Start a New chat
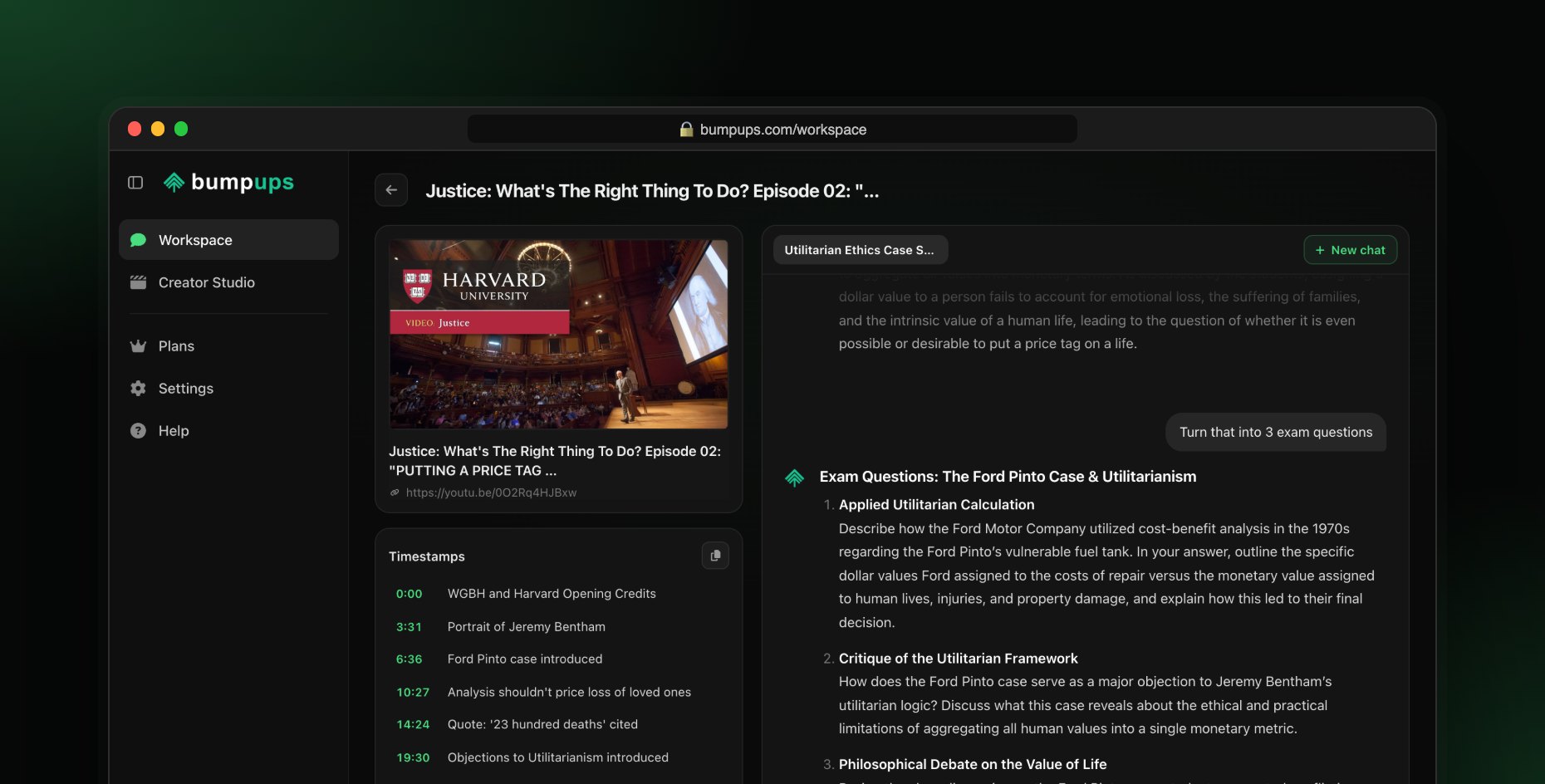Viewport: 1545px width, 784px height. point(1351,250)
